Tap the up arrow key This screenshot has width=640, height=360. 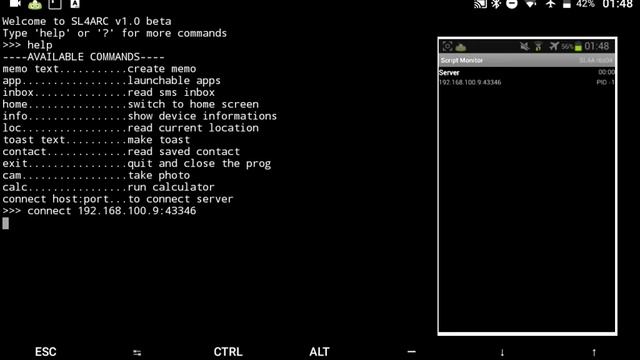594,352
